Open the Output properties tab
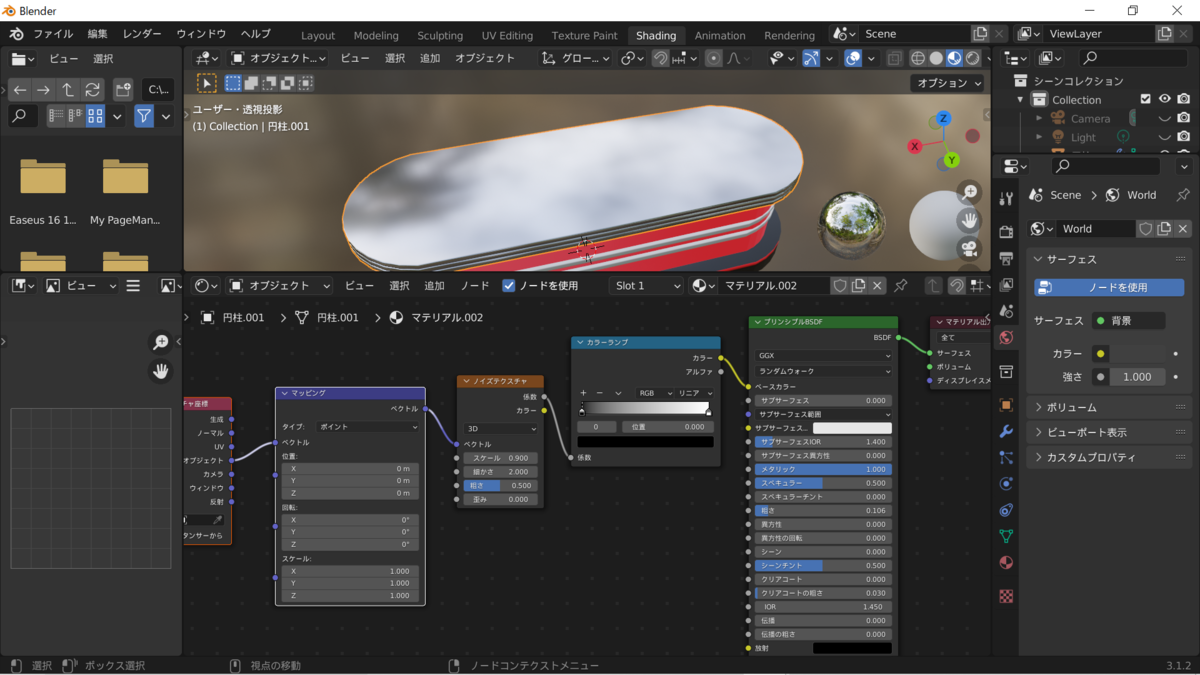 (x=1006, y=258)
